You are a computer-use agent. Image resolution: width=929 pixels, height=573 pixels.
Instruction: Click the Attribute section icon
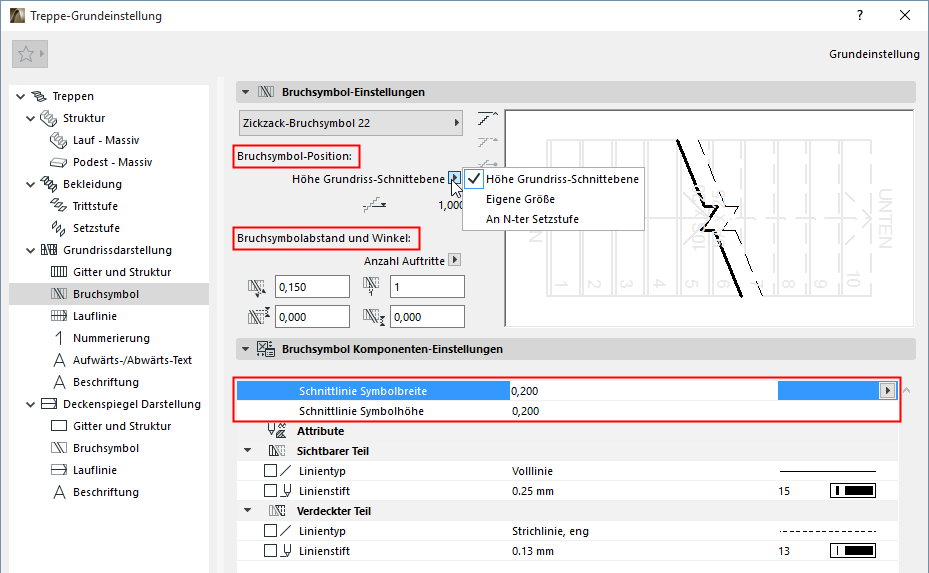[277, 431]
